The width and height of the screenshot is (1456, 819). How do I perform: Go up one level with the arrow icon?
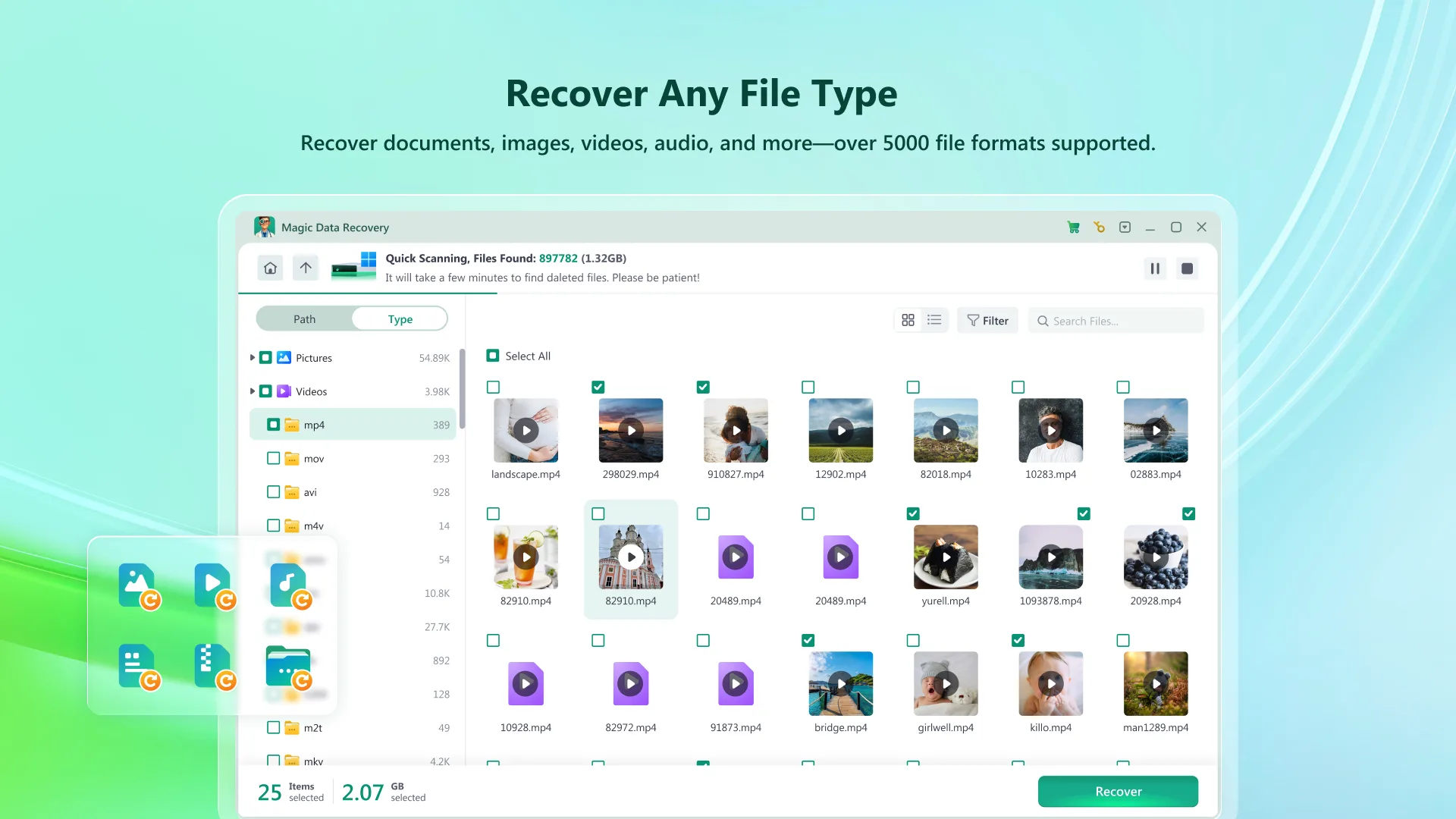306,268
